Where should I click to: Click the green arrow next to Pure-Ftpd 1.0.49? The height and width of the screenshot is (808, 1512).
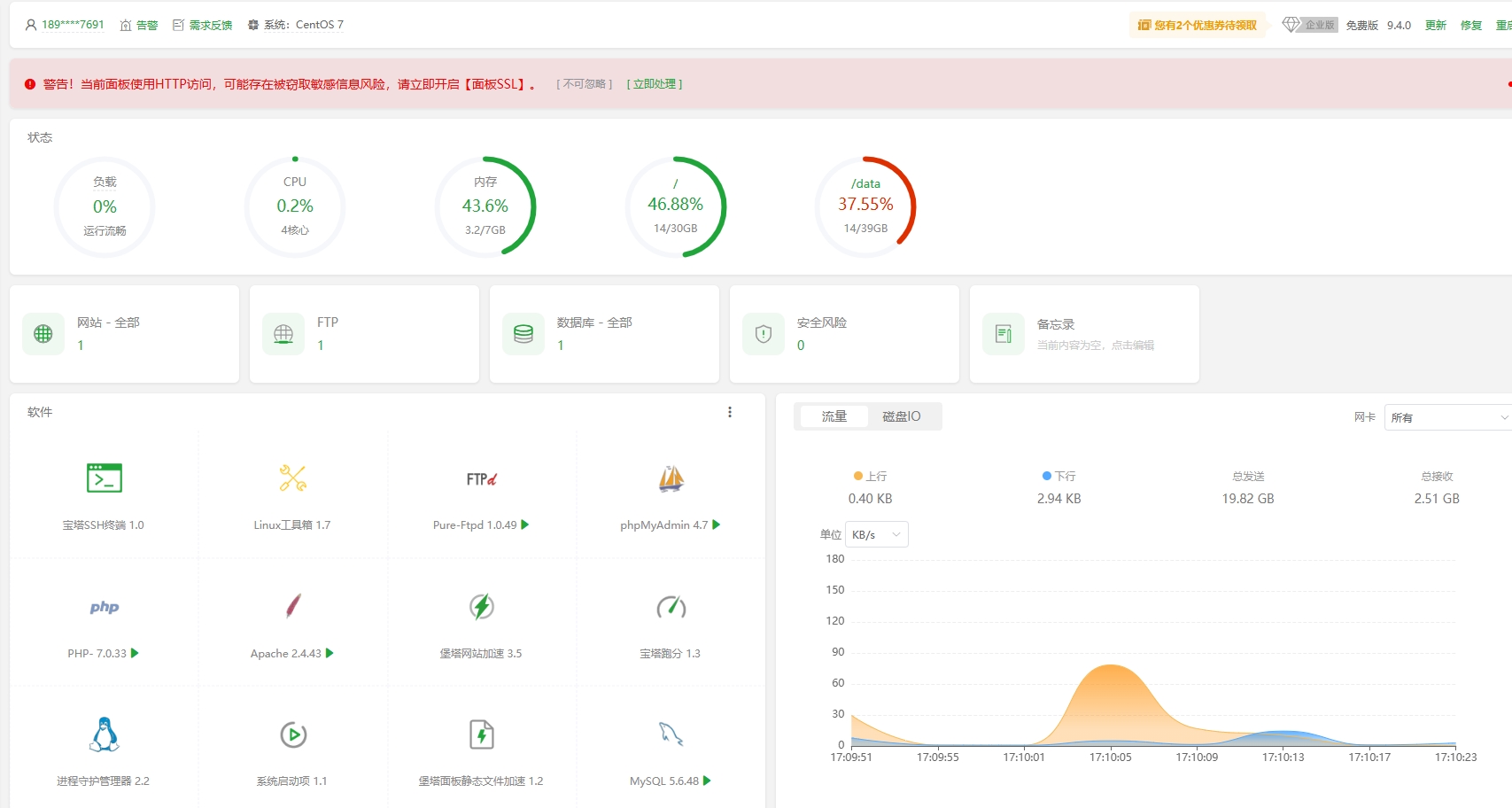coord(525,524)
